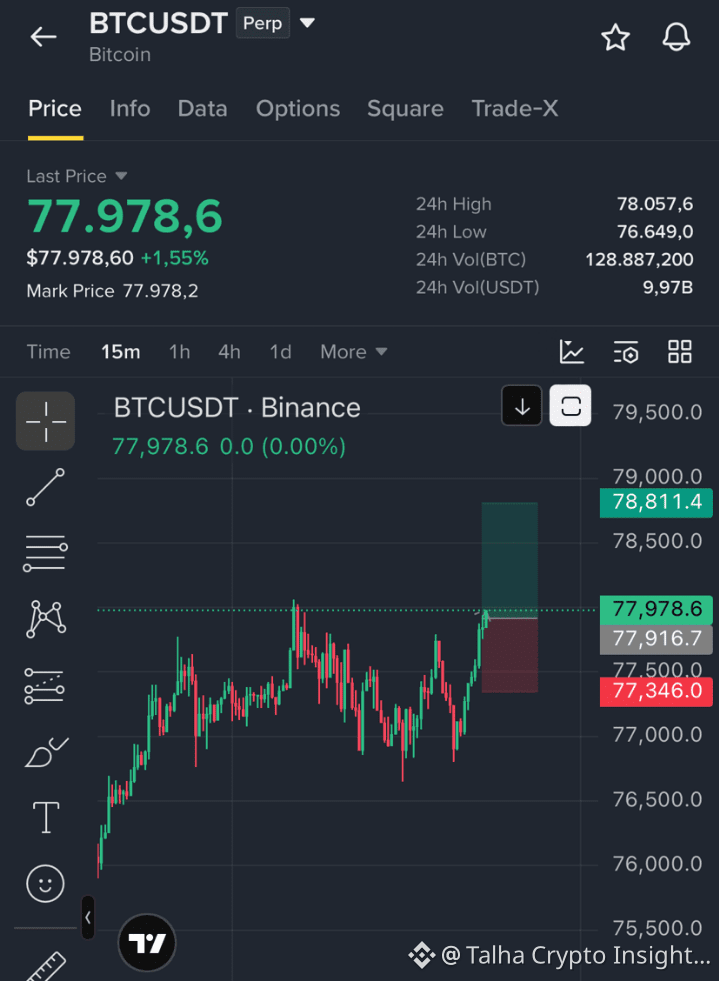Select the crosshair cursor tool
This screenshot has height=981, width=719.
pyautogui.click(x=46, y=421)
